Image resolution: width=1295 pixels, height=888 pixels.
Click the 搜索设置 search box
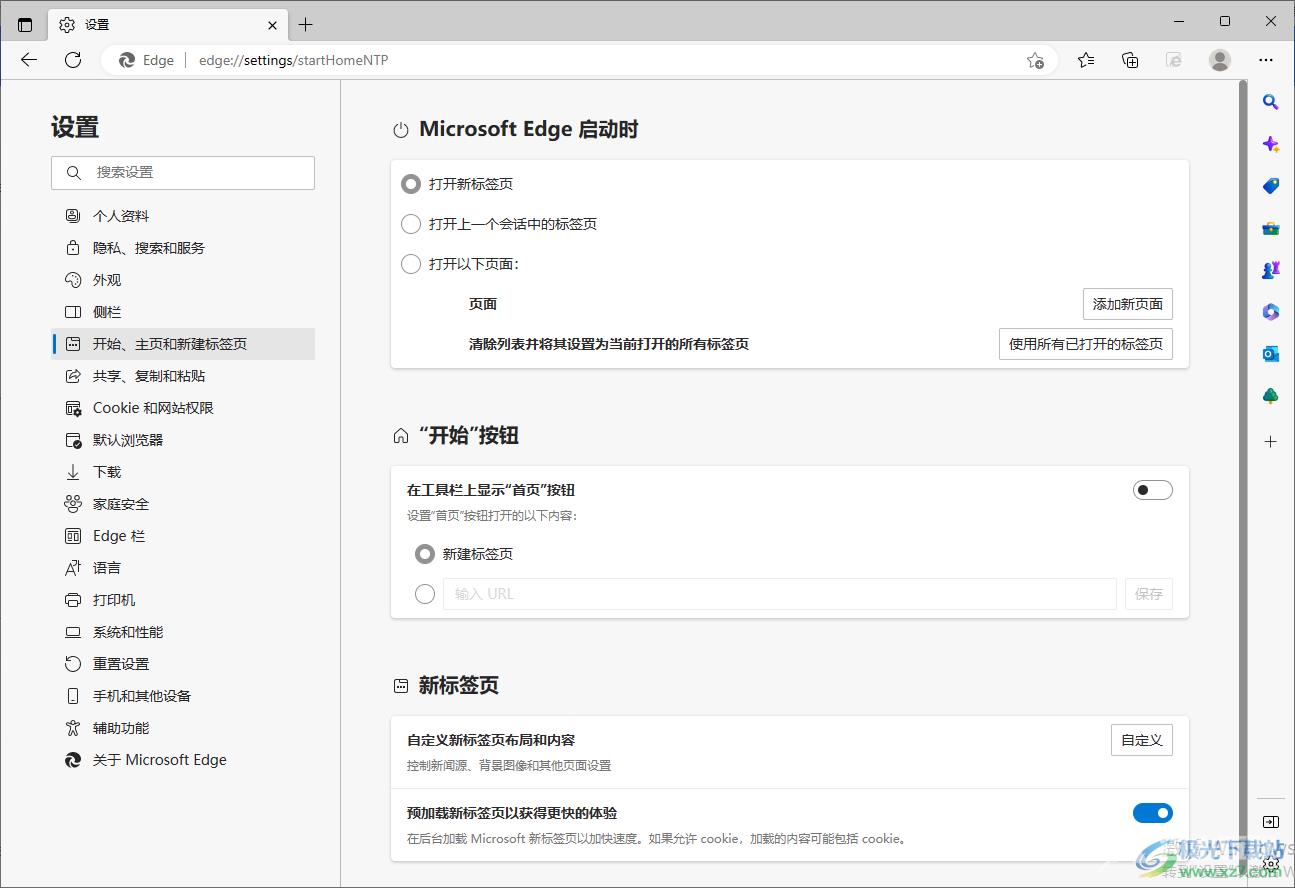coord(183,172)
